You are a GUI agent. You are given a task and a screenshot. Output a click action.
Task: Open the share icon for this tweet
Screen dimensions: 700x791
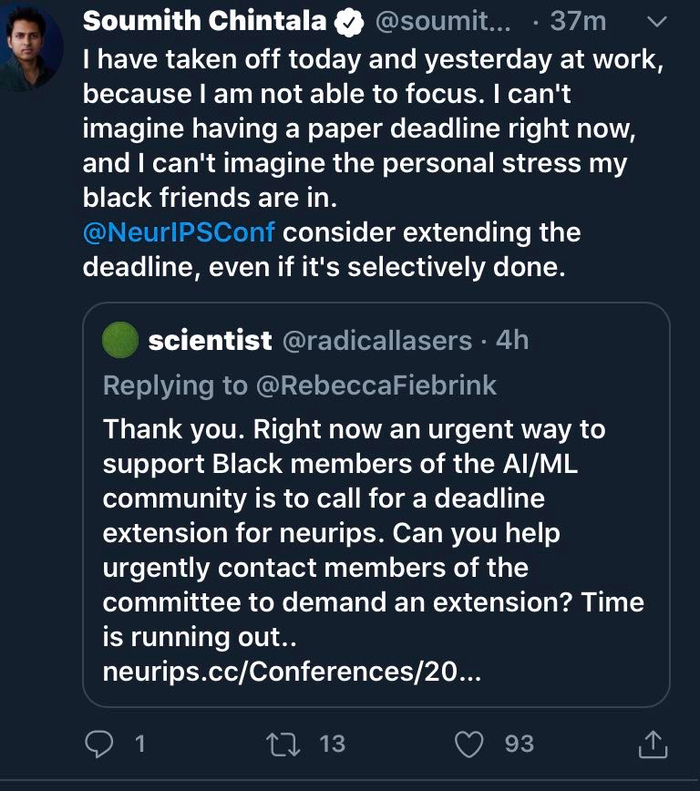tap(652, 743)
